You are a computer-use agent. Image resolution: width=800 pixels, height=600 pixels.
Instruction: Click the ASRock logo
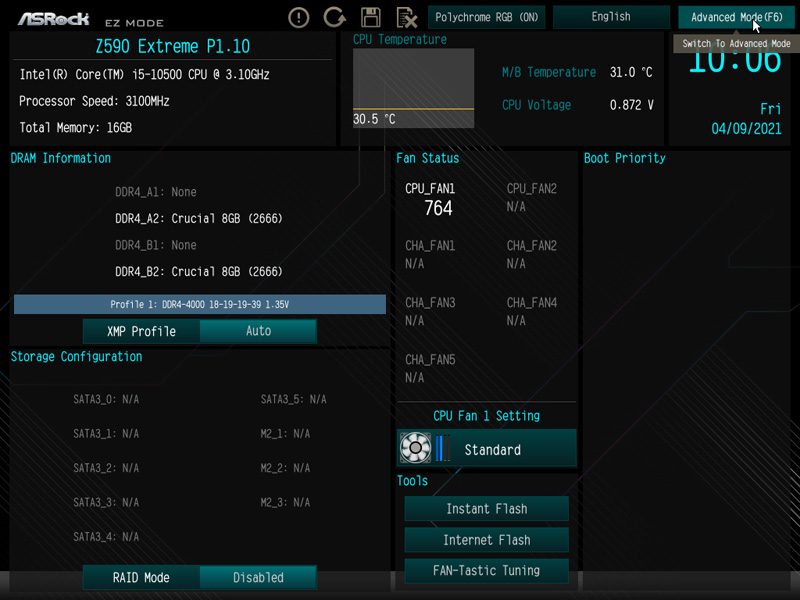[54, 19]
